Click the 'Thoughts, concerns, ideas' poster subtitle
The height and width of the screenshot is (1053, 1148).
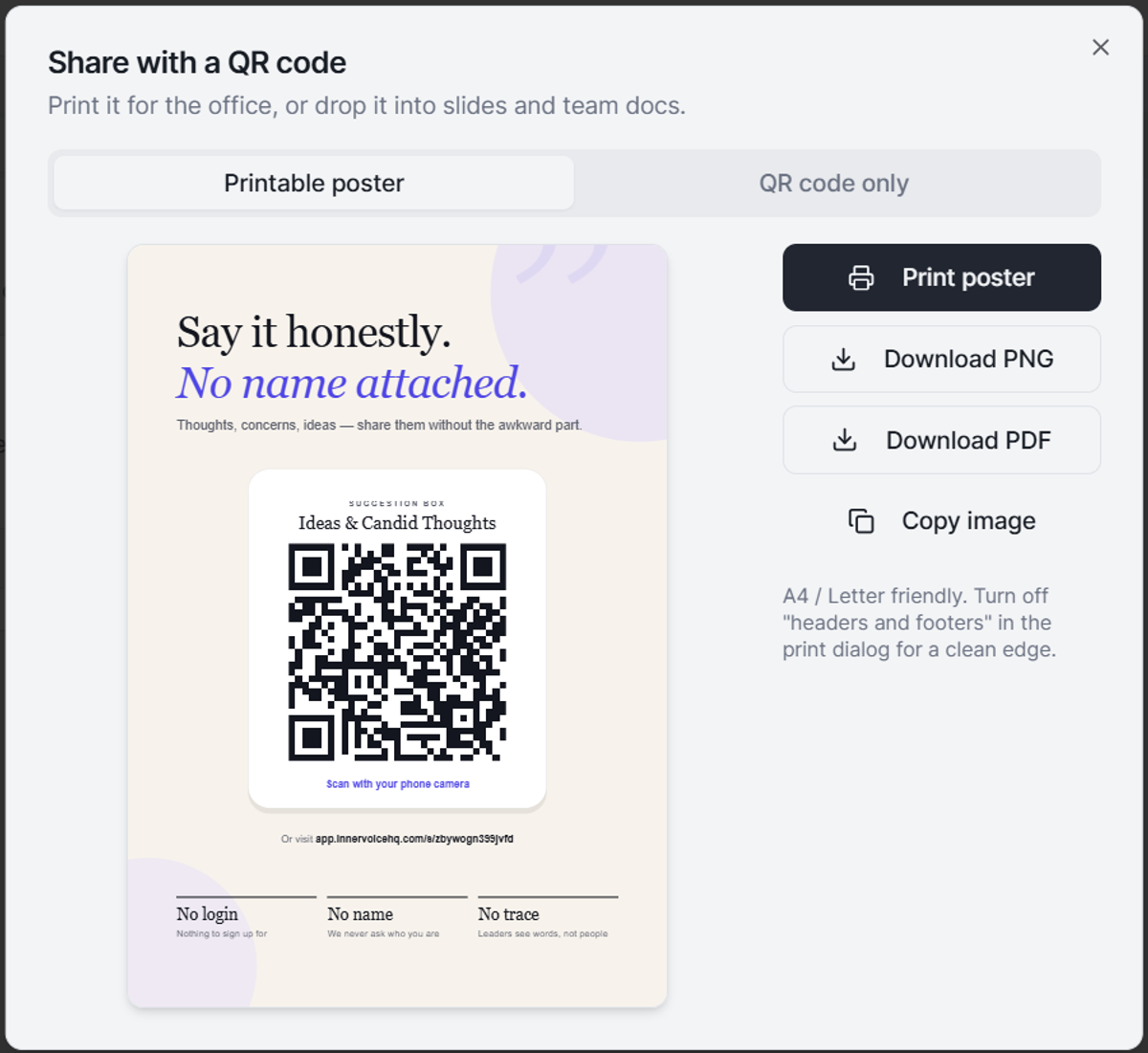tap(379, 425)
